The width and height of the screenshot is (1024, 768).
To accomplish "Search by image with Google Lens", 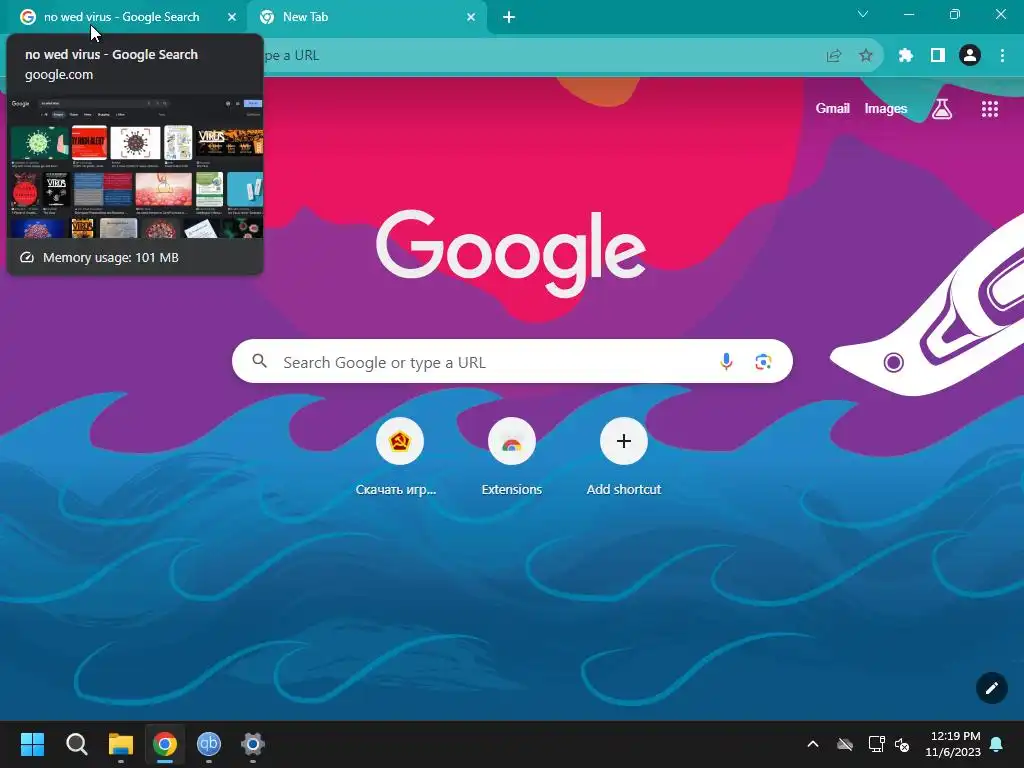I will point(763,361).
